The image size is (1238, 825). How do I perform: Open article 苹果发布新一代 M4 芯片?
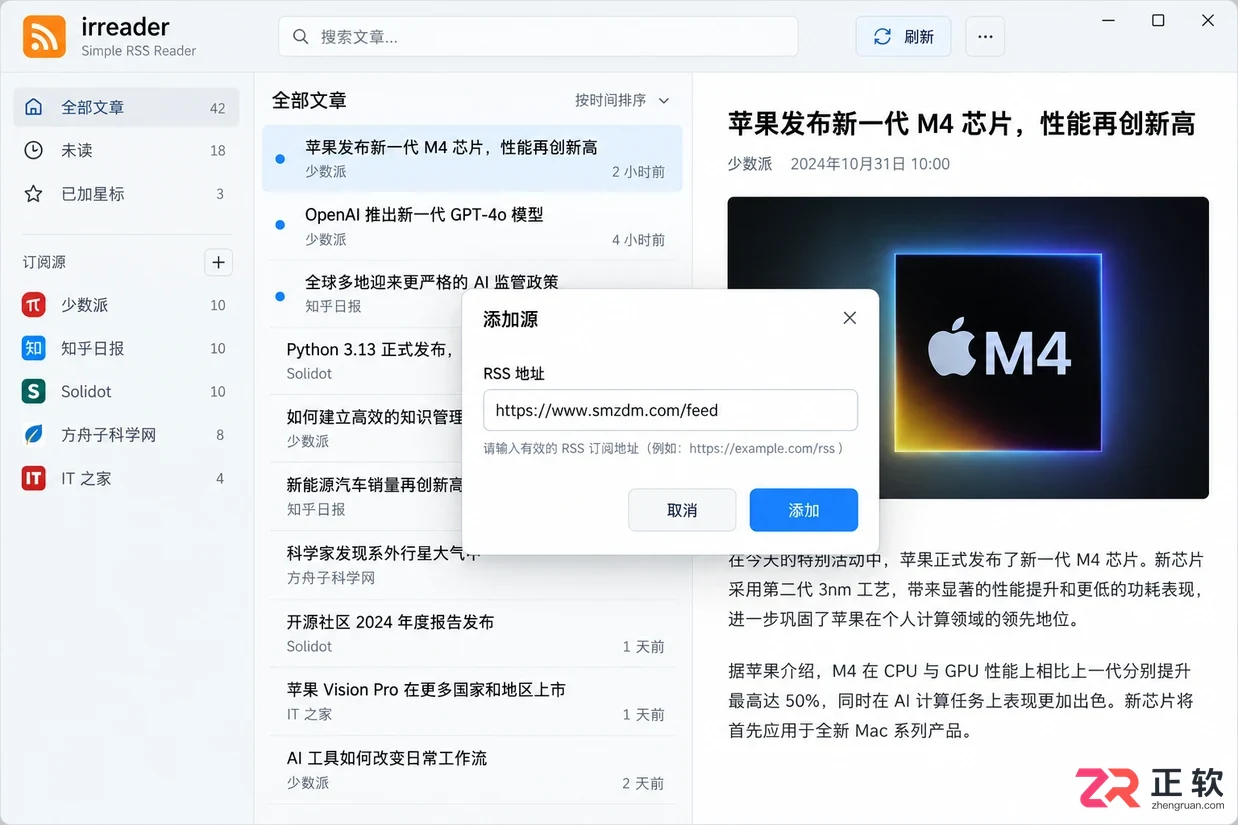tap(472, 158)
